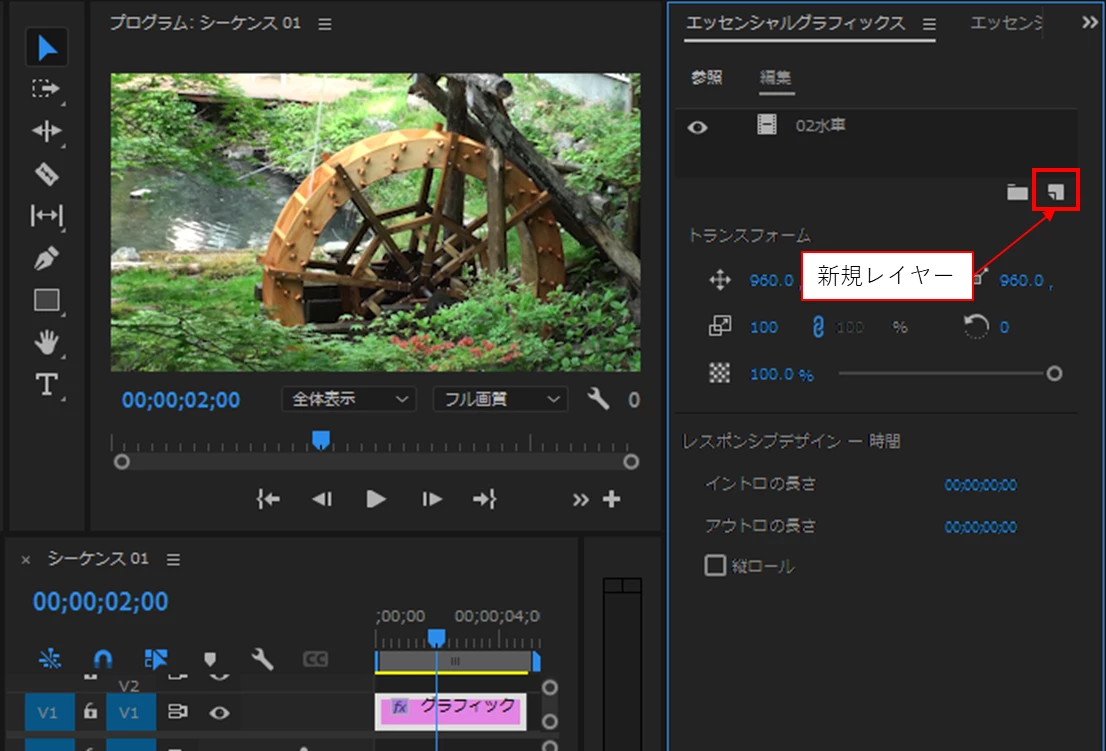This screenshot has height=751, width=1106.
Task: Open timeline display settings wrench
Action: coord(262,659)
